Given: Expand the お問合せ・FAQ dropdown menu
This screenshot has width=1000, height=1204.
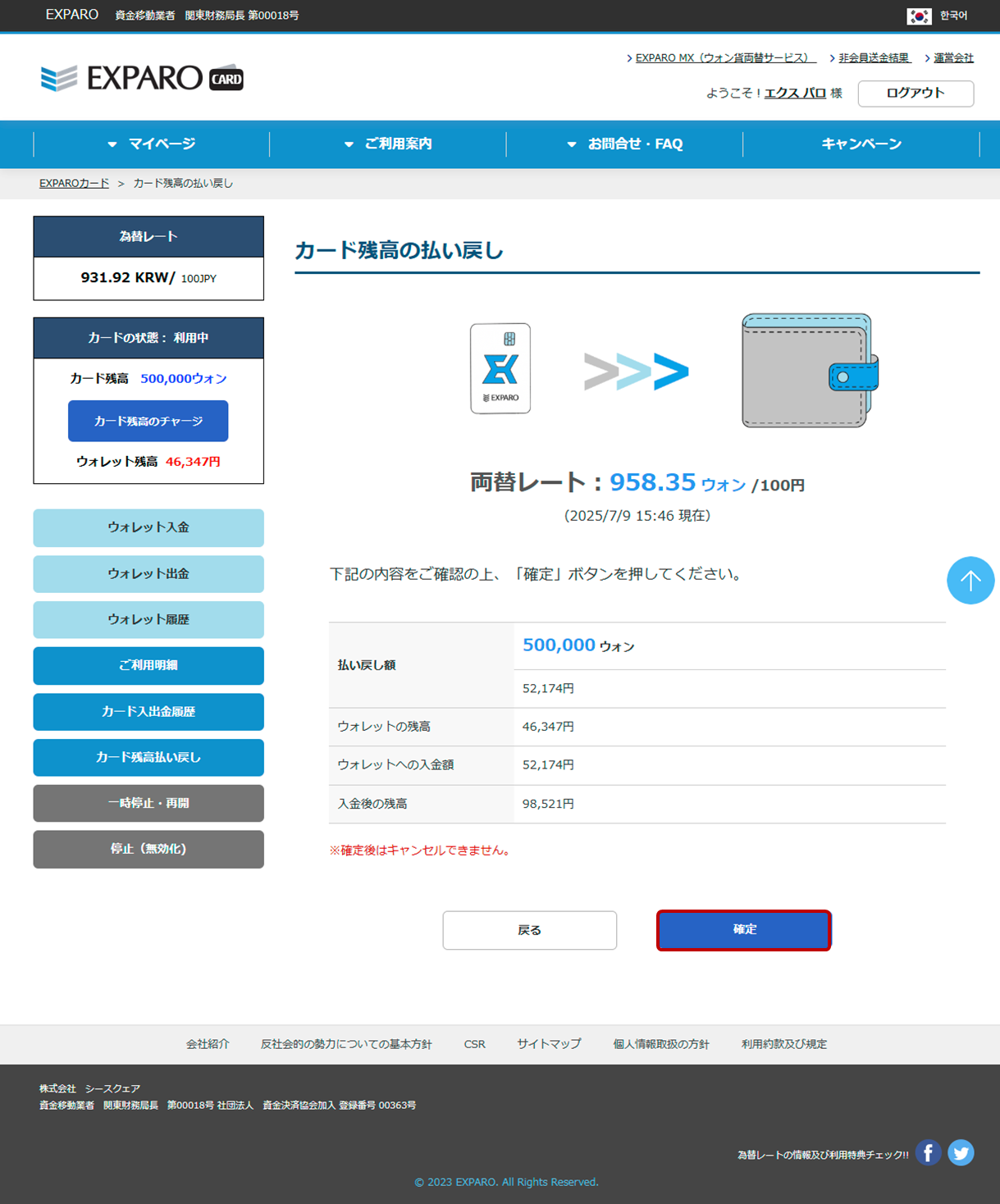Looking at the screenshot, I should point(625,144).
